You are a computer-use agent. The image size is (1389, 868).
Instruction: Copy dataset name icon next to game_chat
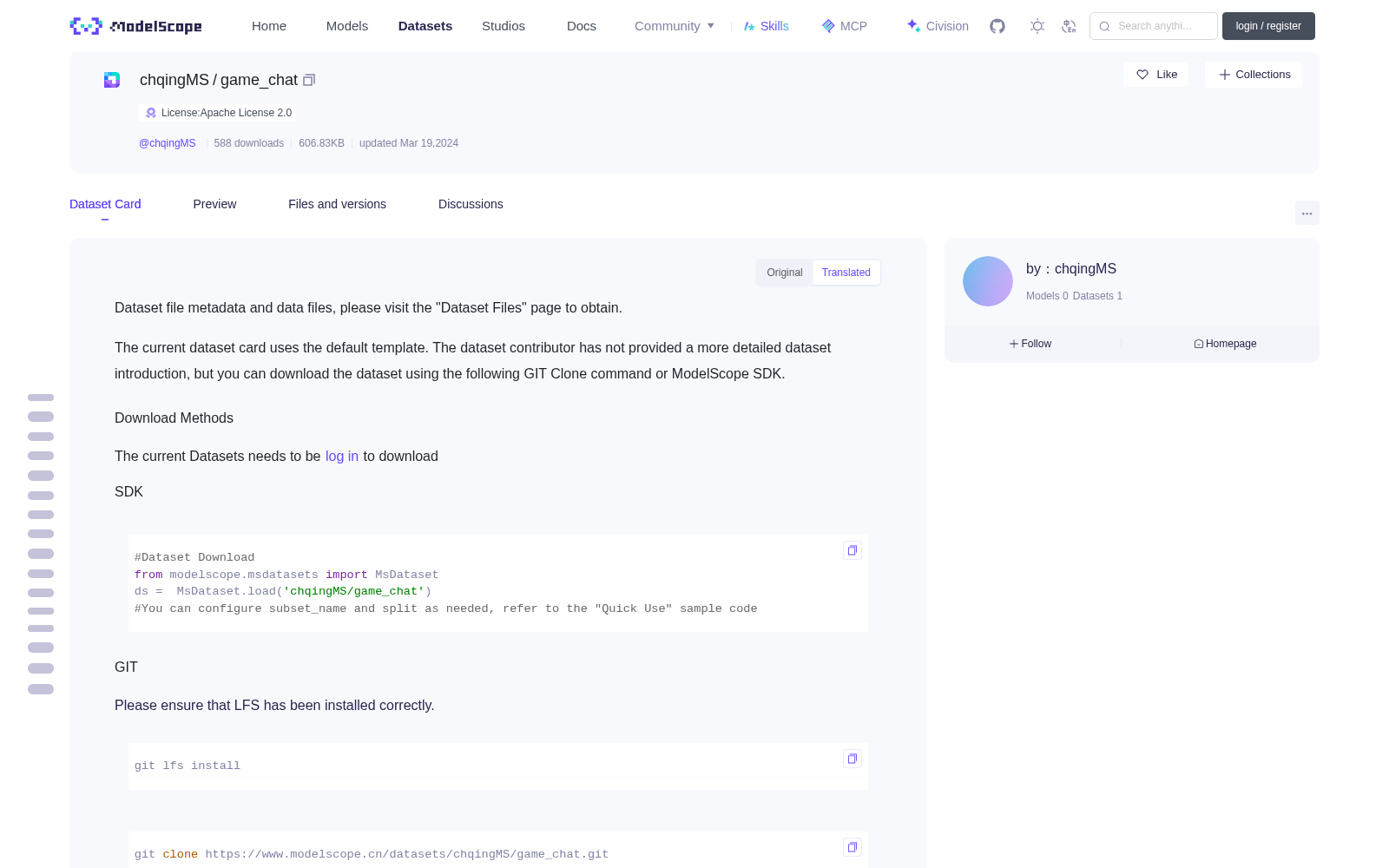309,80
